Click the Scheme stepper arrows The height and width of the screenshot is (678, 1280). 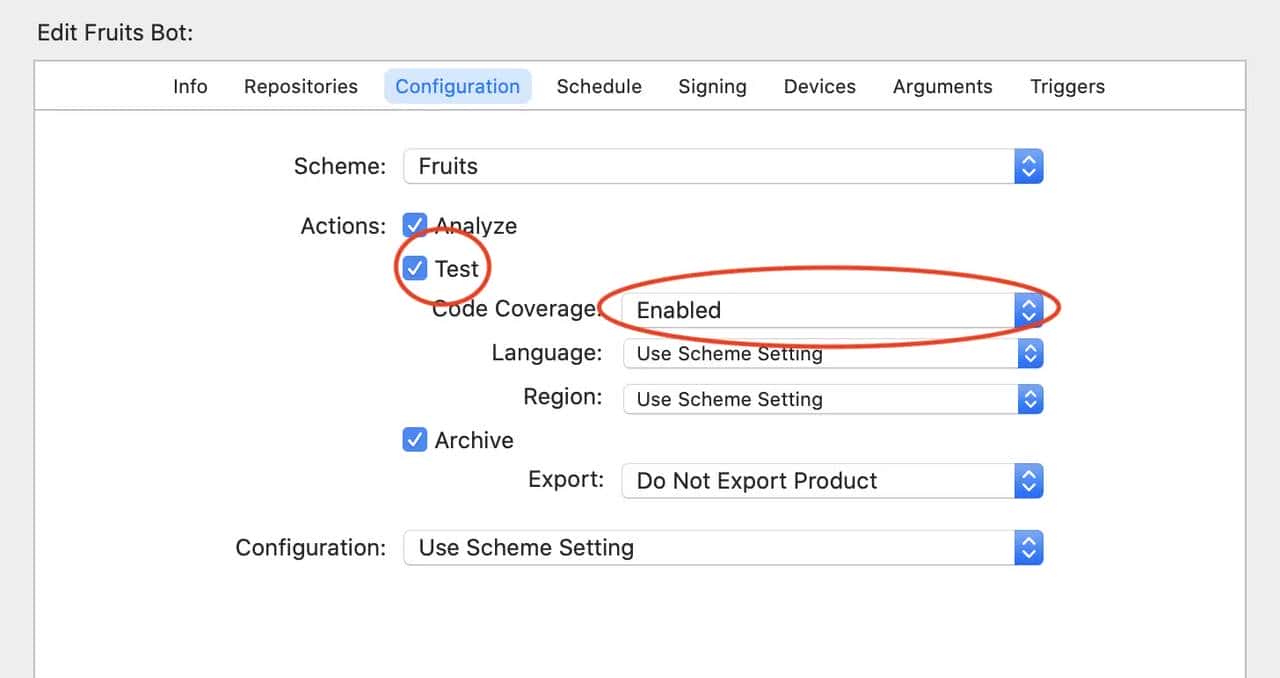tap(1029, 166)
